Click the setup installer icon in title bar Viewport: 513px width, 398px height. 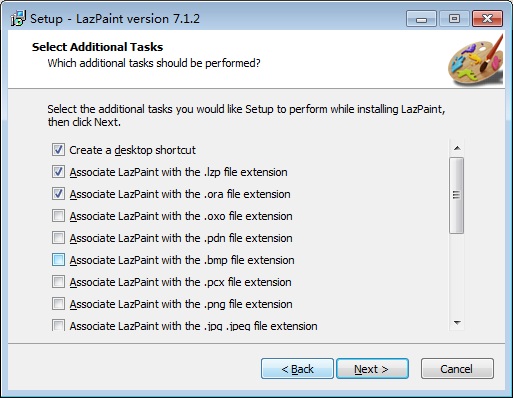pyautogui.click(x=18, y=18)
